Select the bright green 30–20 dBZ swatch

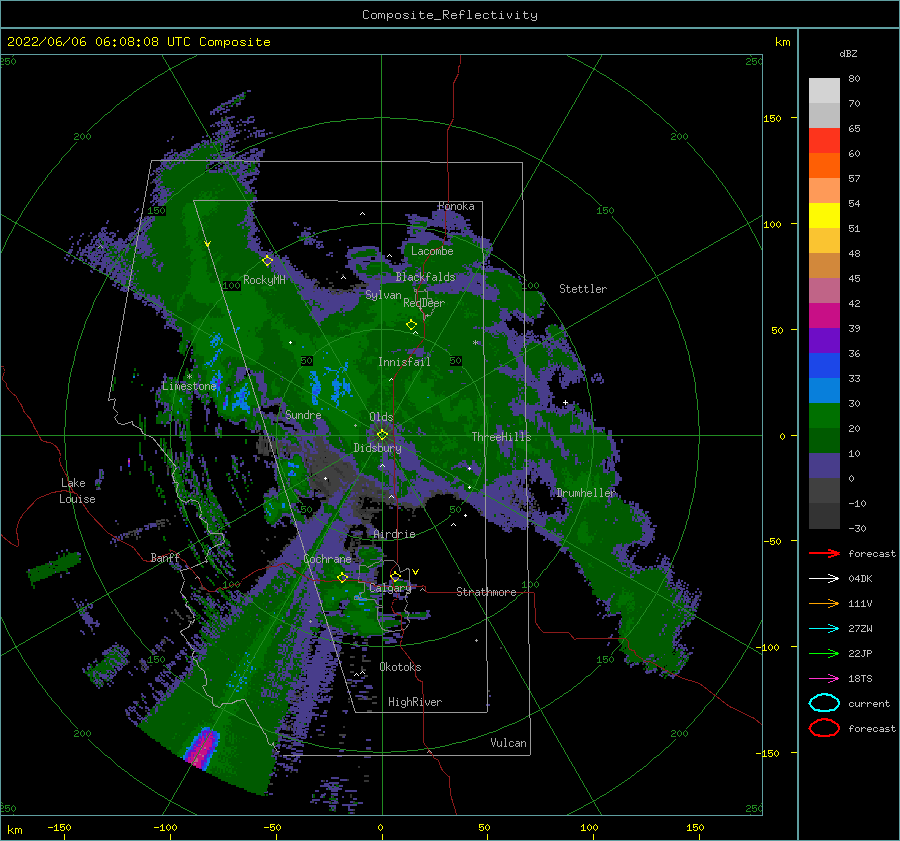pos(824,416)
